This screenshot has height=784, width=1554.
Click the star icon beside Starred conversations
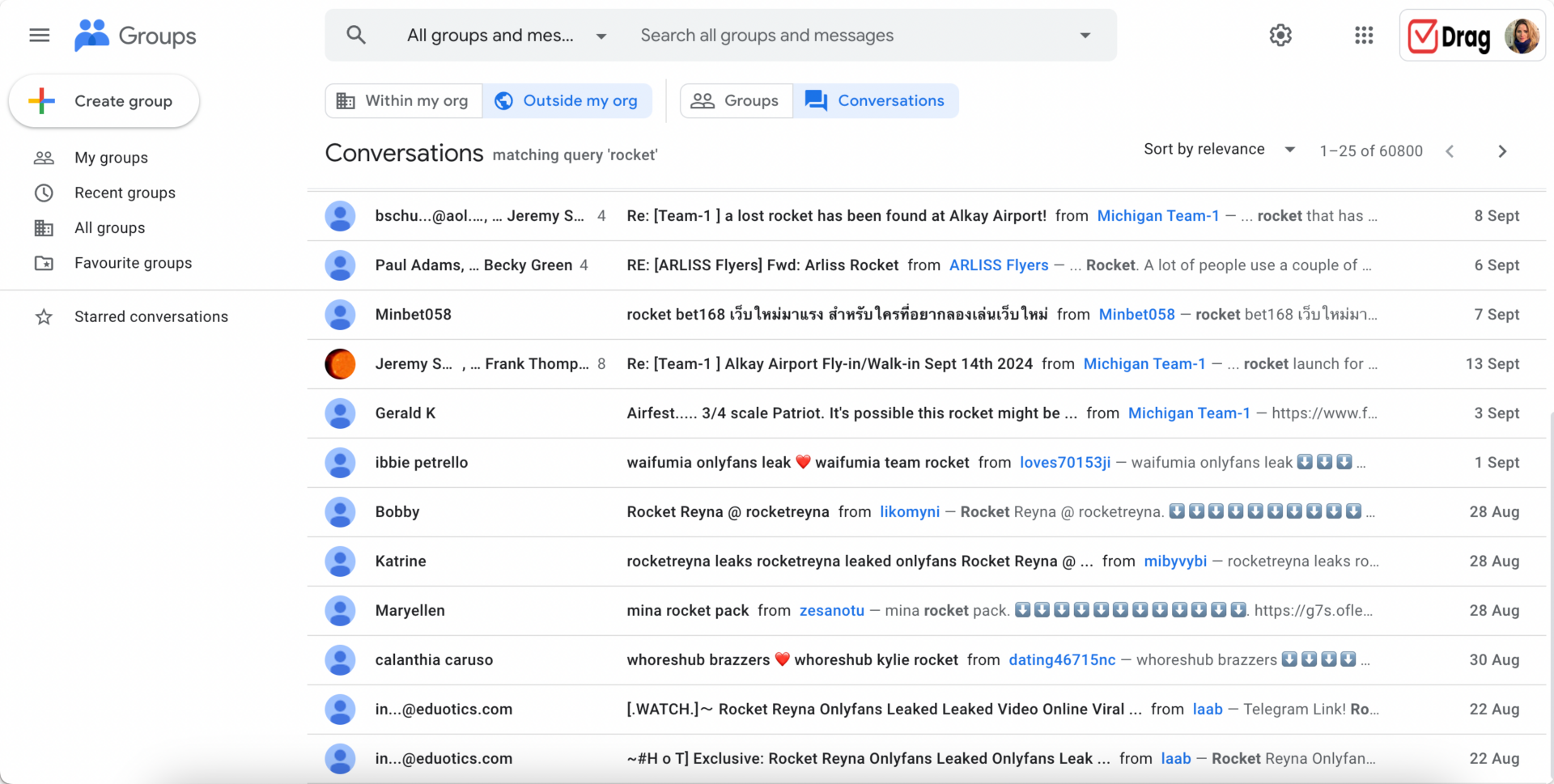[44, 316]
